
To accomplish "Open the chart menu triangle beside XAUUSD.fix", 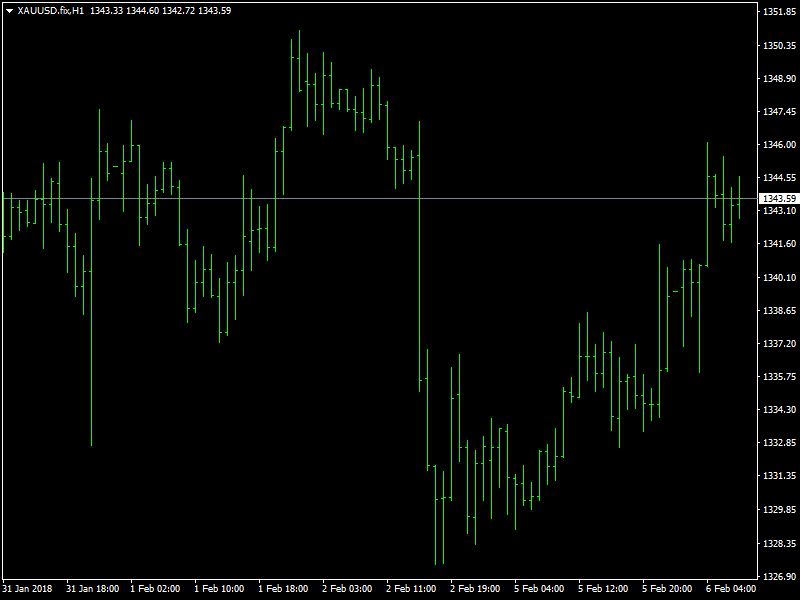I will pyautogui.click(x=9, y=11).
